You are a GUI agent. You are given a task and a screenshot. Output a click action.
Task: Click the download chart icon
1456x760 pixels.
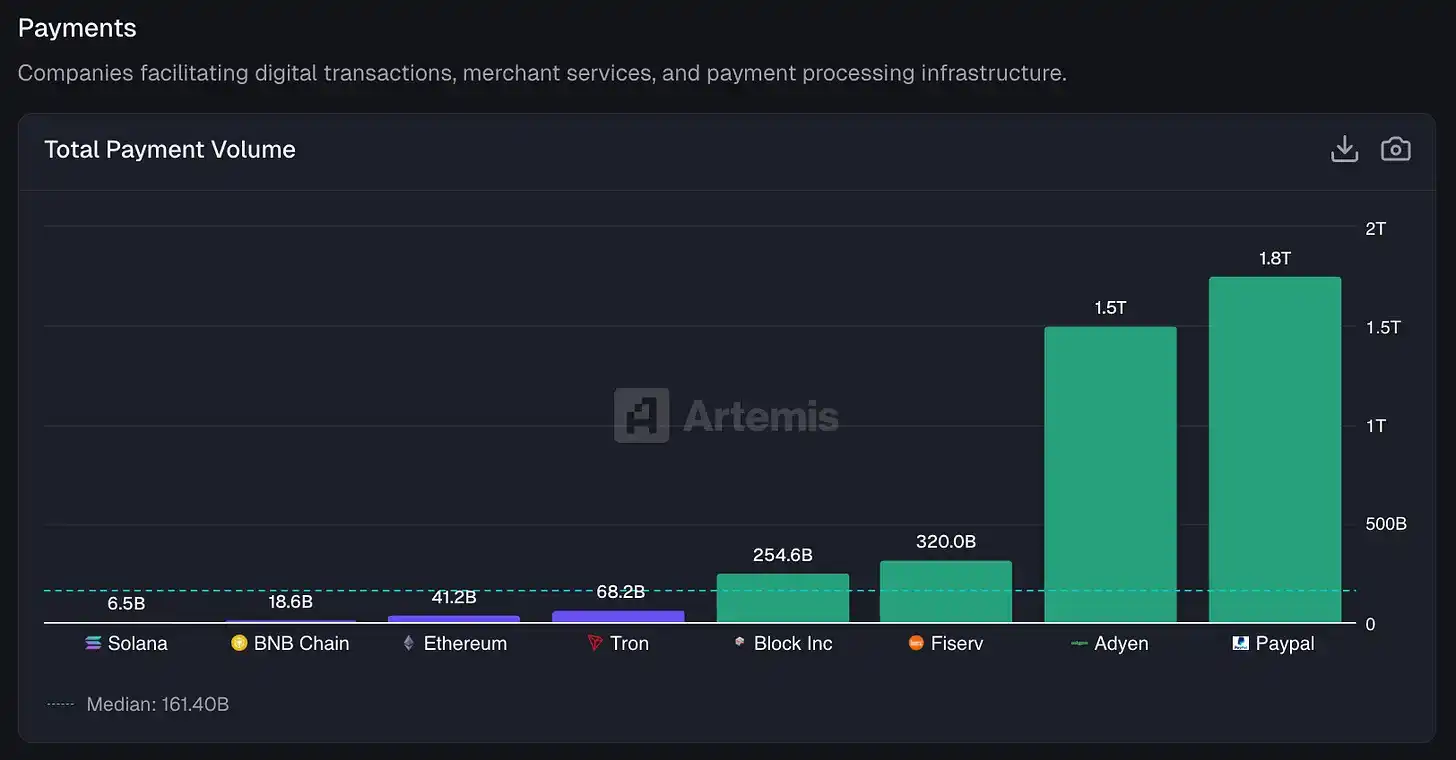click(1344, 148)
